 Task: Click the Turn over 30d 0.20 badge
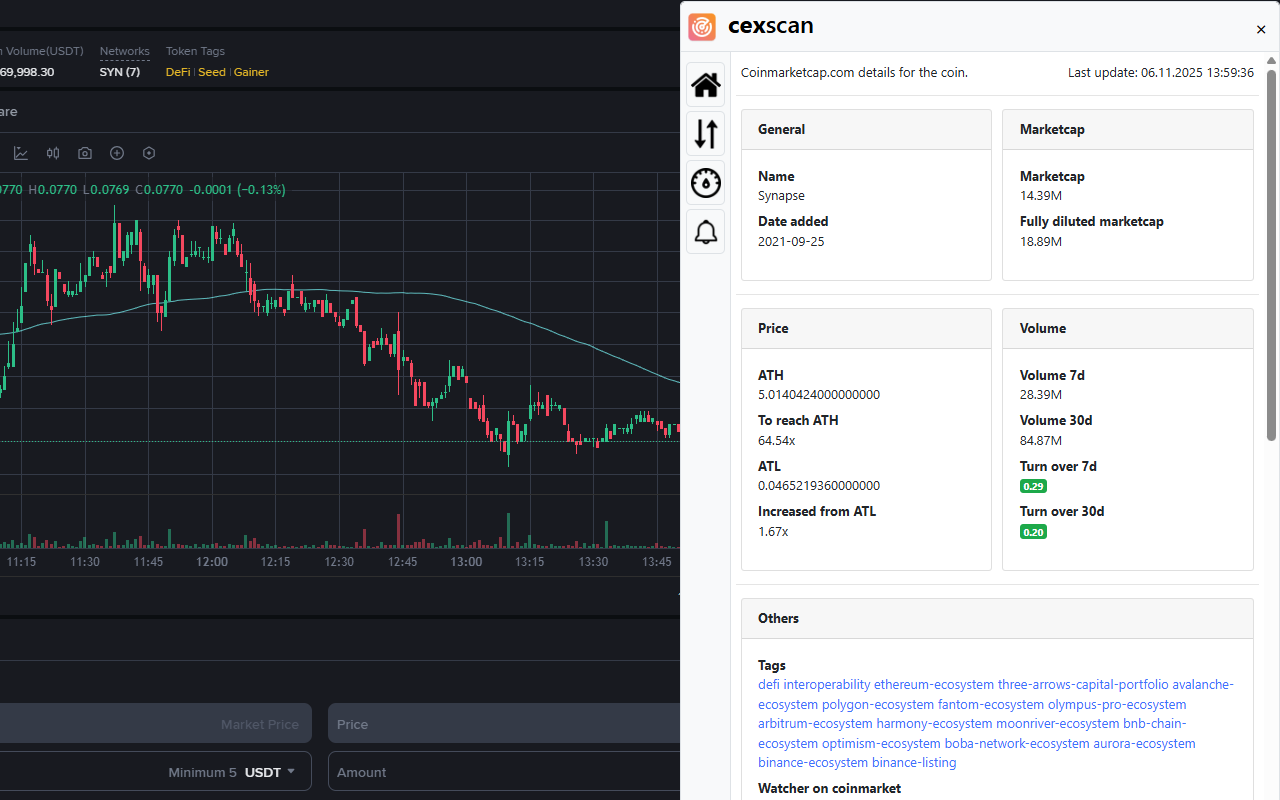tap(1033, 532)
